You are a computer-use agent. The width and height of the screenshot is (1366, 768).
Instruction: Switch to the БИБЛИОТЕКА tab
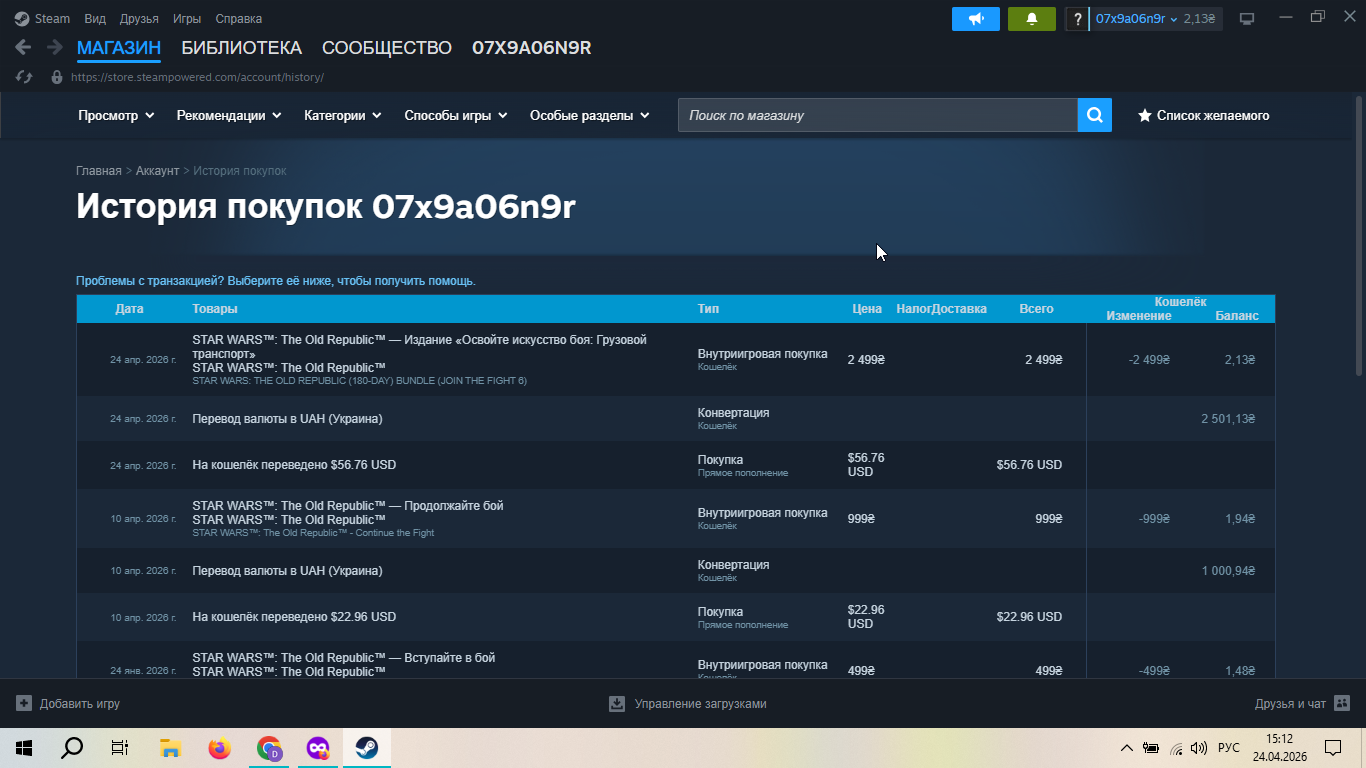tap(241, 48)
